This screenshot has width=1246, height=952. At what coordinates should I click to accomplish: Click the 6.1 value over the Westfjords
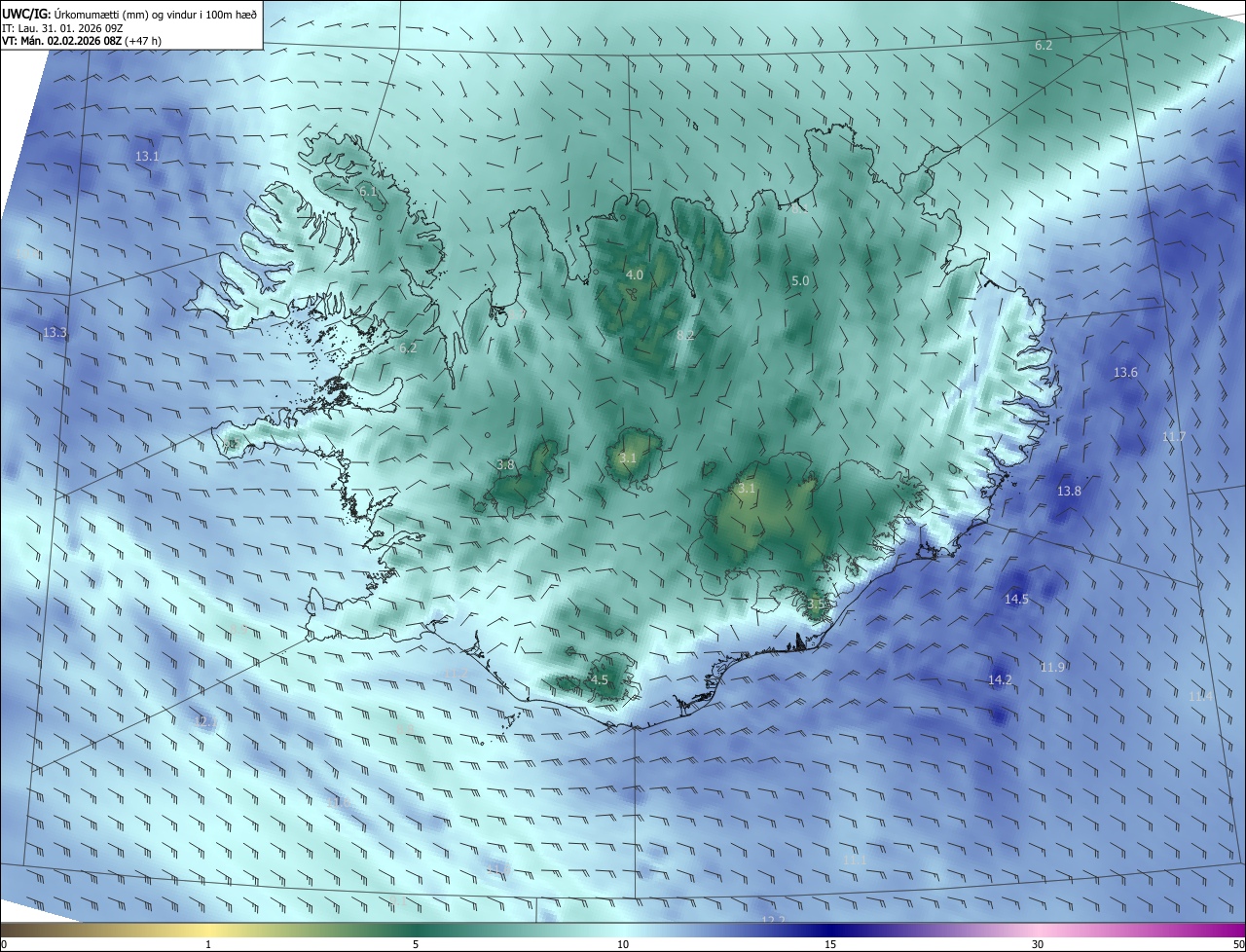pos(368,192)
